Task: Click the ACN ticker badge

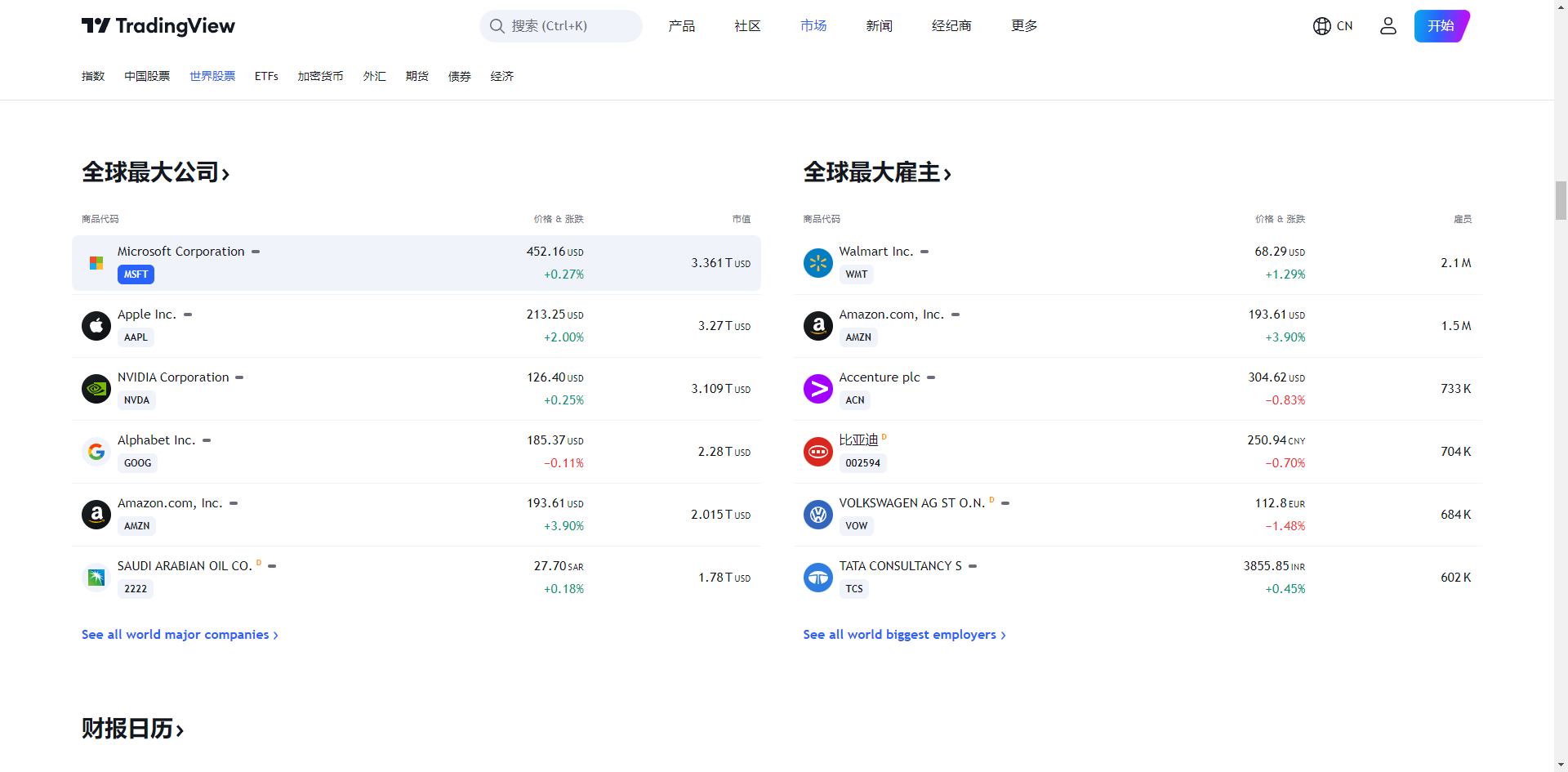Action: click(x=855, y=400)
